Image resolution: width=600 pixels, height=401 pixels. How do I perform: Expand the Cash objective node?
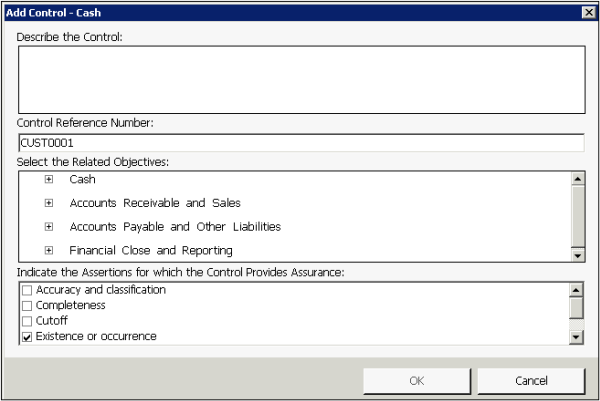tap(48, 179)
